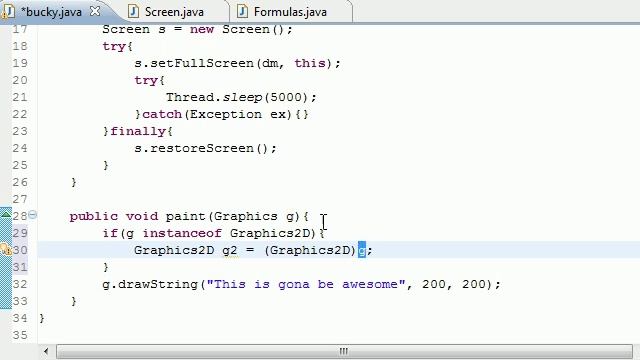Click the variable 'g2' on line 30
The image size is (640, 360).
click(230, 250)
